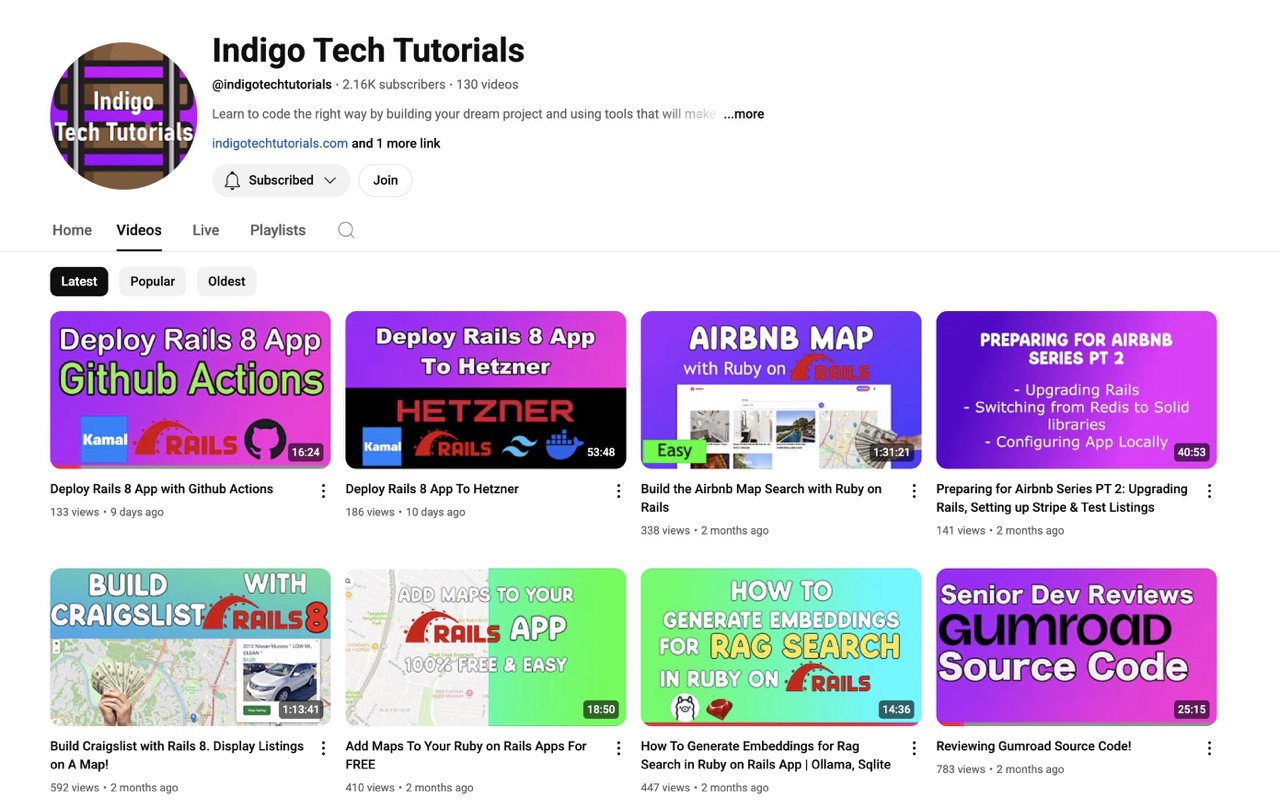Open options menu for Deploy Rails 8 App To Hetzner

618,490
